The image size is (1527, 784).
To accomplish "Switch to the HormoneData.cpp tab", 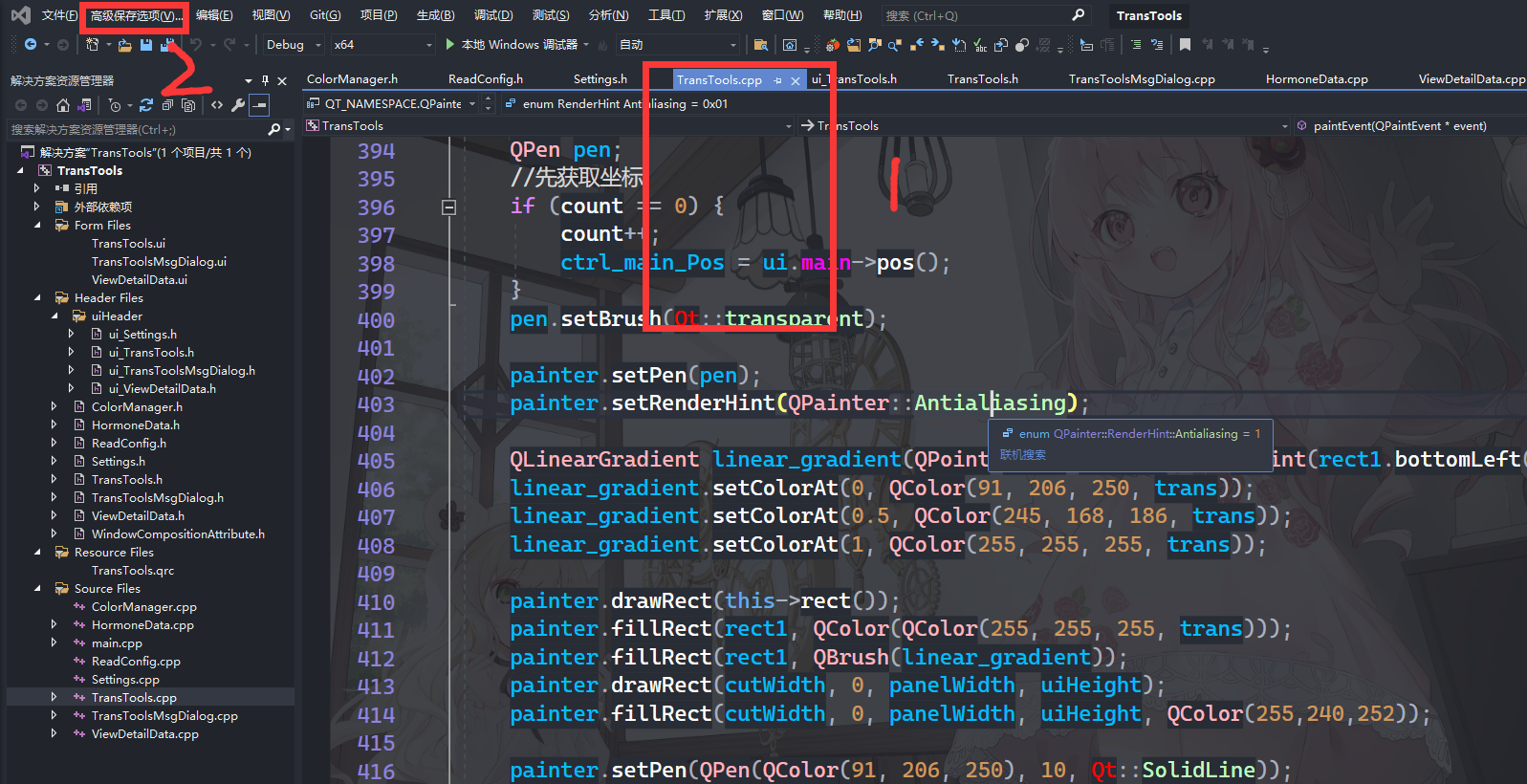I will [1317, 79].
